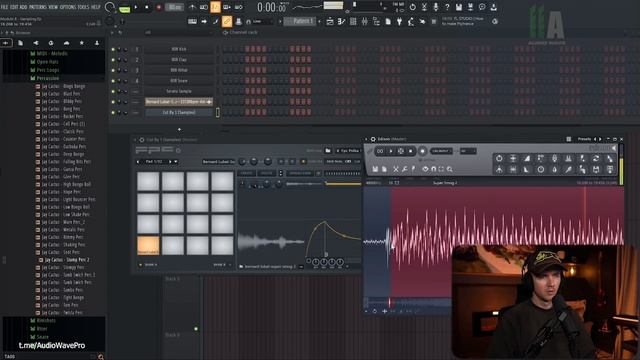Open the TOOLS menu
Image resolution: width=640 pixels, height=360 pixels.
(83, 7)
